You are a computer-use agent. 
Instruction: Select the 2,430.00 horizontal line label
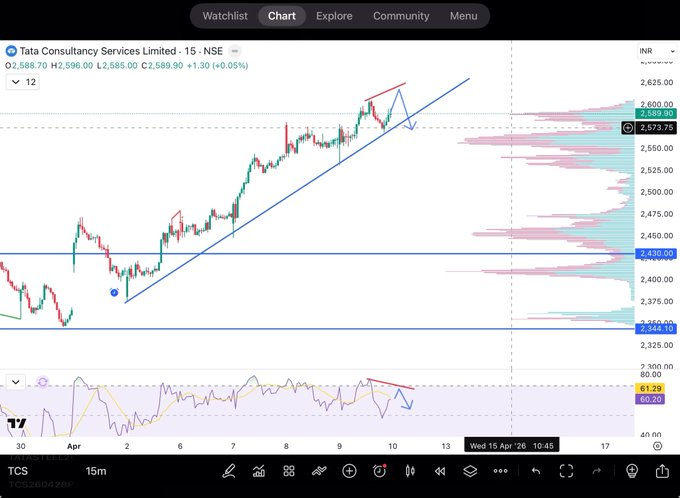(656, 254)
